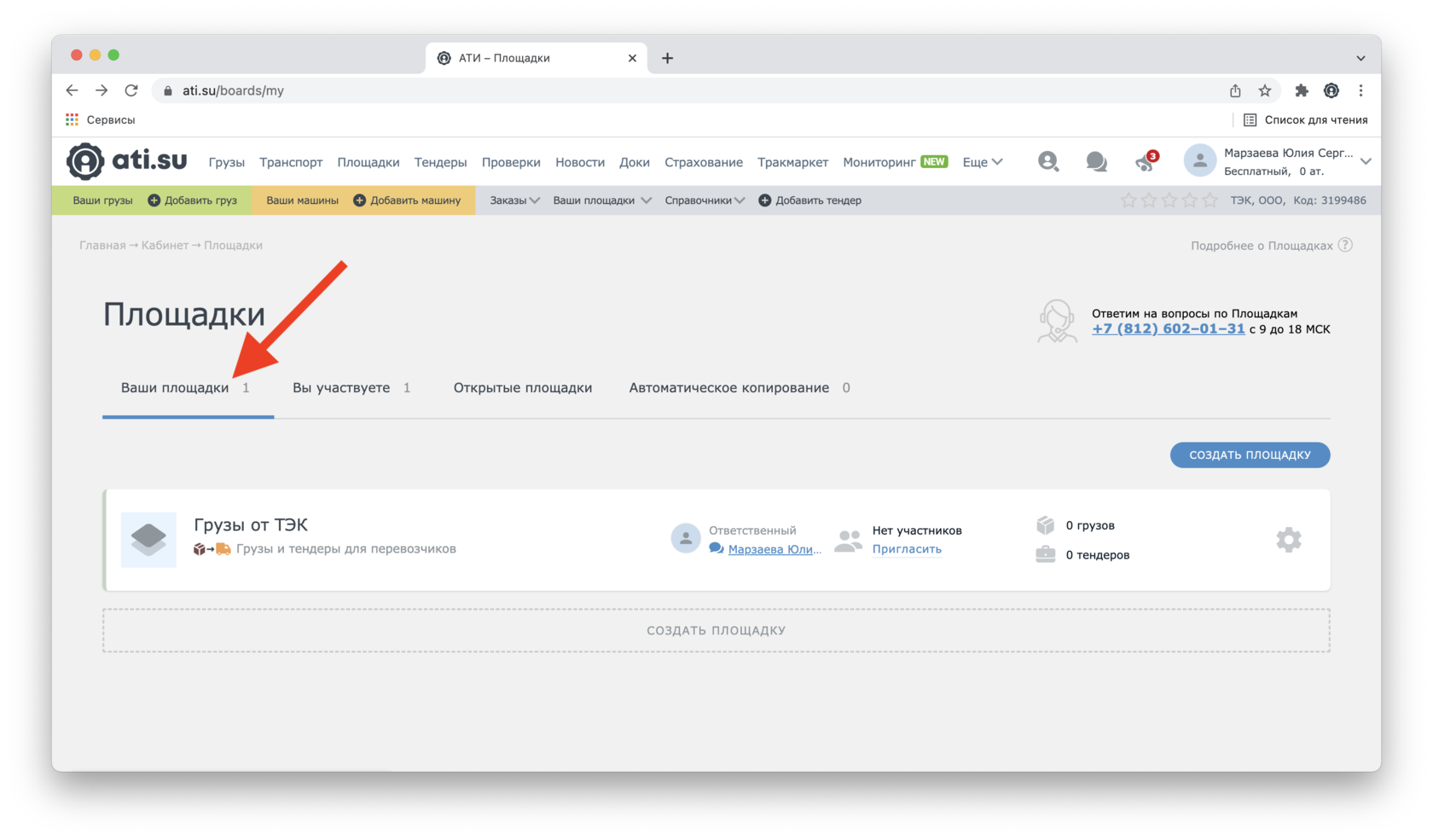Open the Тендеры menu
This screenshot has height=840, width=1433.
[440, 162]
